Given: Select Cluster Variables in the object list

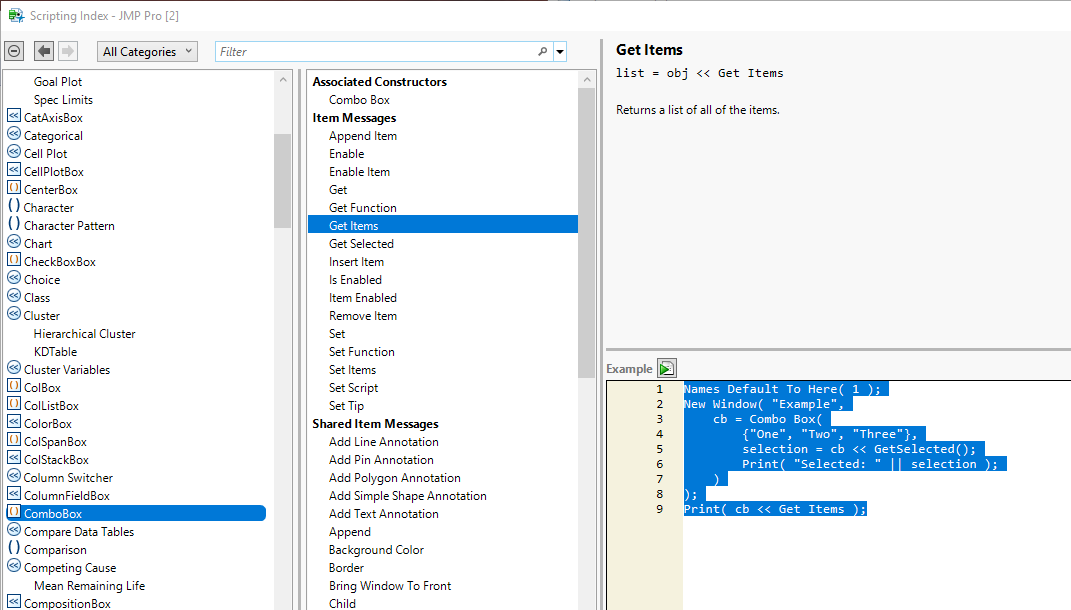Looking at the screenshot, I should pyautogui.click(x=67, y=370).
